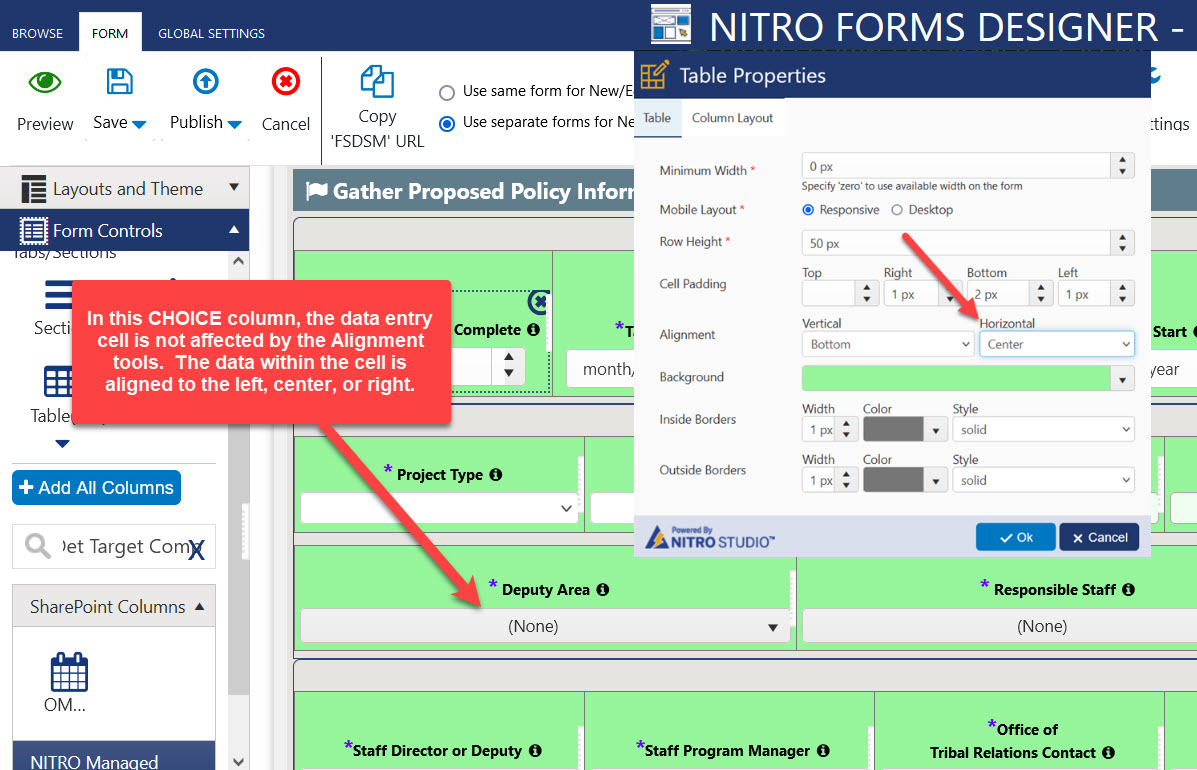Image resolution: width=1197 pixels, height=770 pixels.
Task: Open the GLOBAL SETTINGS tab
Action: pyautogui.click(x=211, y=34)
